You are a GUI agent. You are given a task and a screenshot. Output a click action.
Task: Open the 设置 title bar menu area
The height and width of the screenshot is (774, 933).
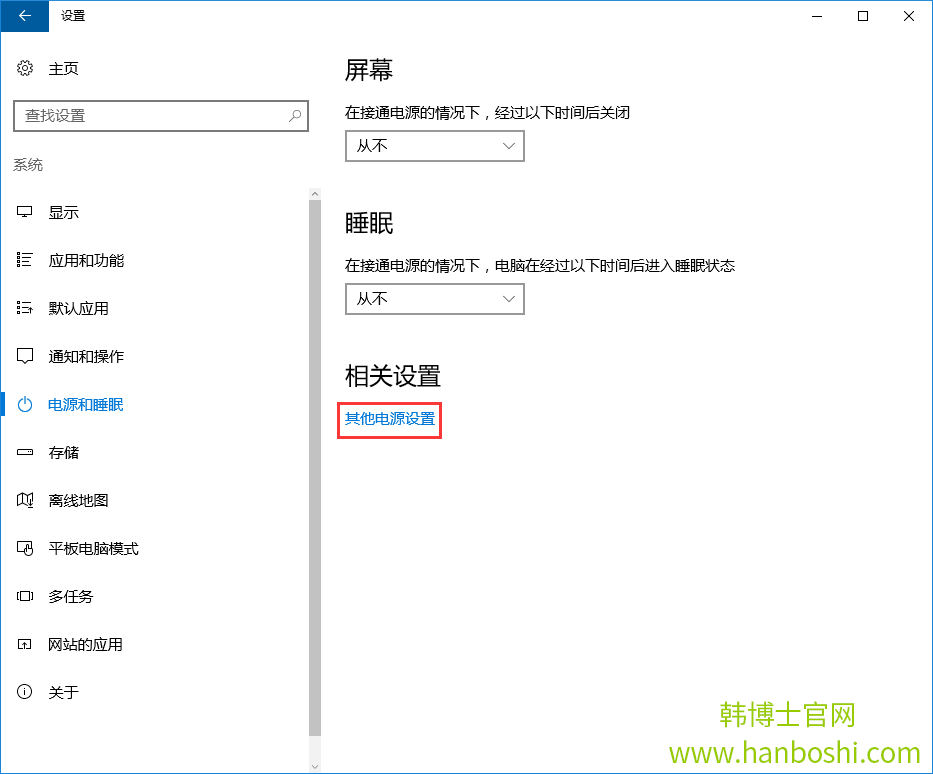72,16
